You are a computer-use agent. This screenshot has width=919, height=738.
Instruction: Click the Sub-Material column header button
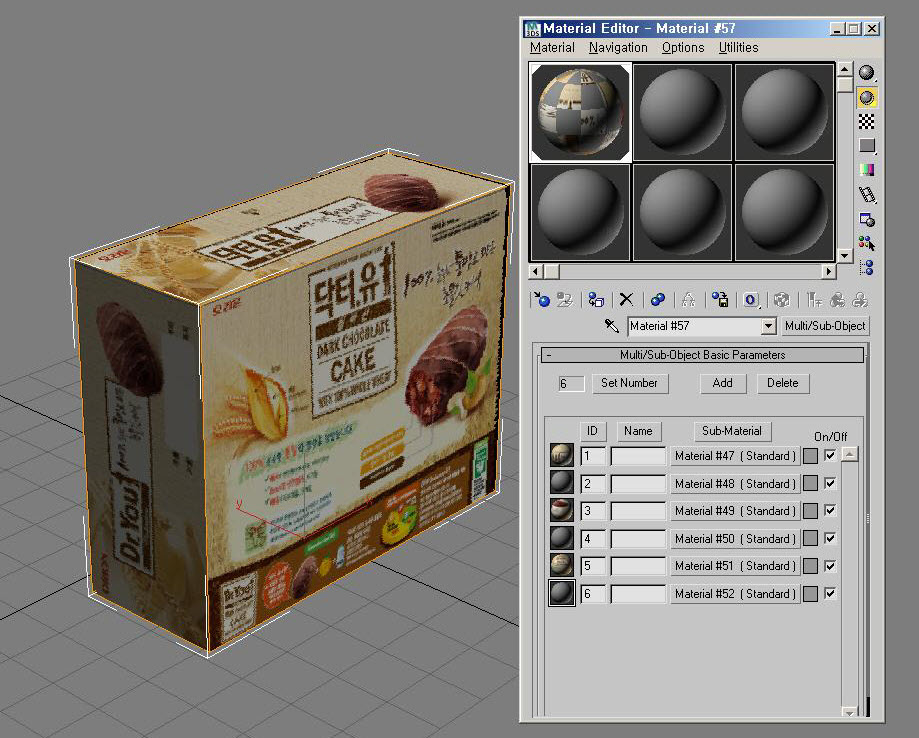(x=732, y=431)
